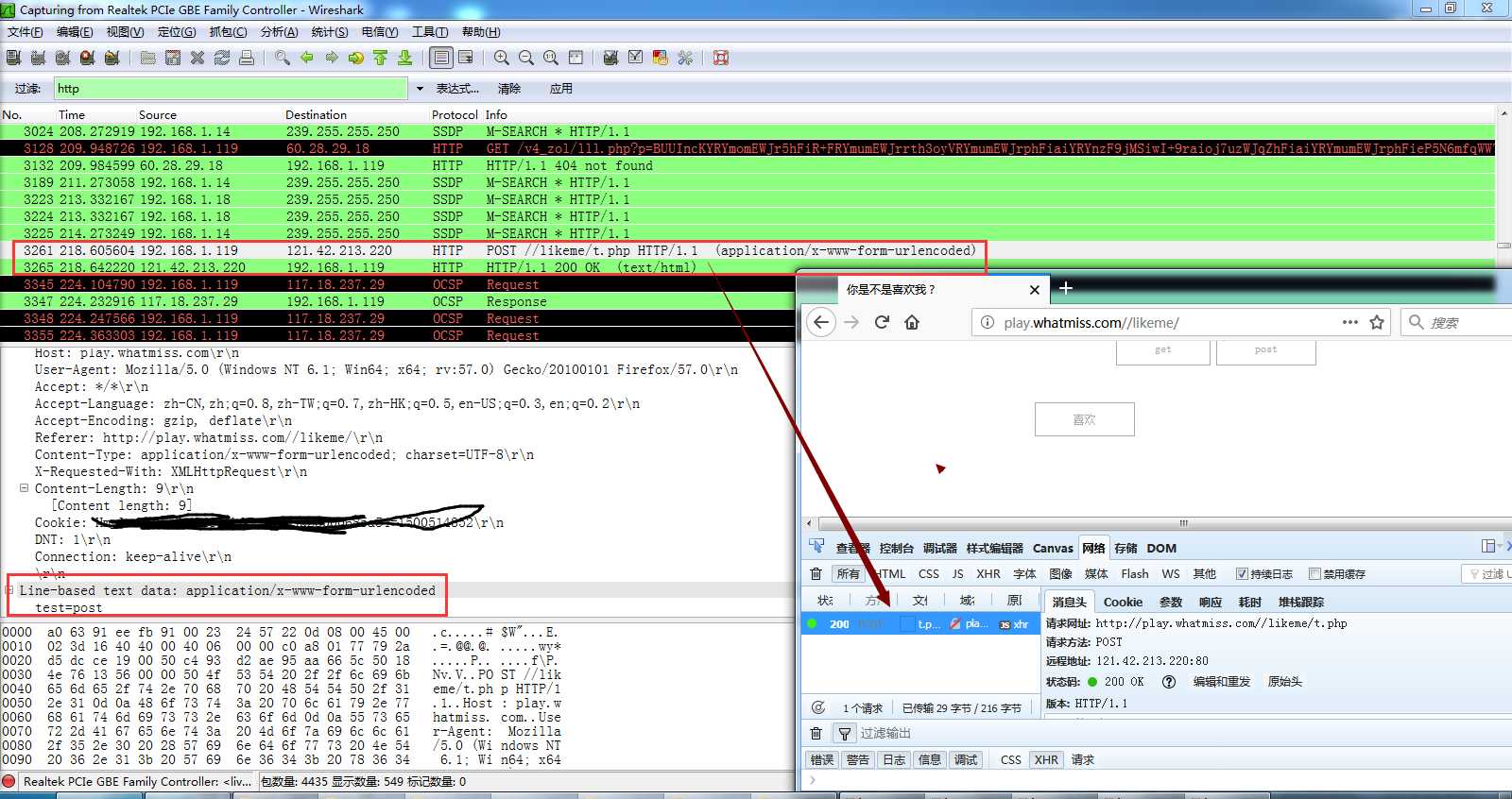Click 应用 to apply the filter
Viewport: 1512px width, 799px height.
(561, 89)
